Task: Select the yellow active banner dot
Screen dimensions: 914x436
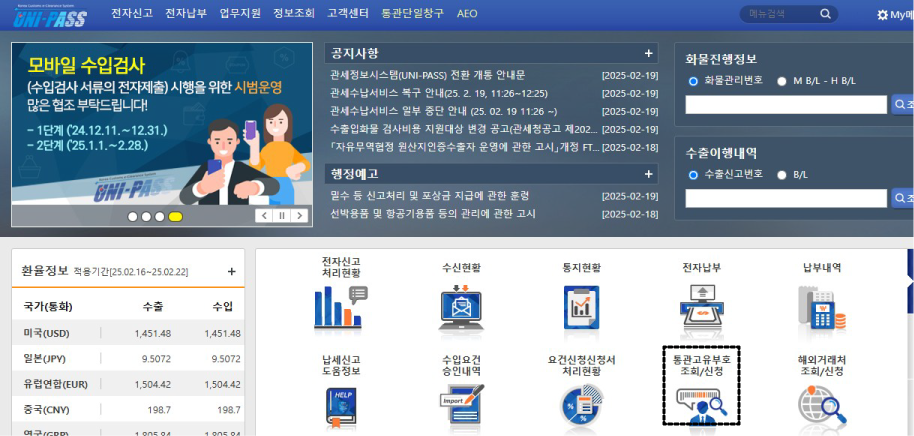Action: (175, 216)
